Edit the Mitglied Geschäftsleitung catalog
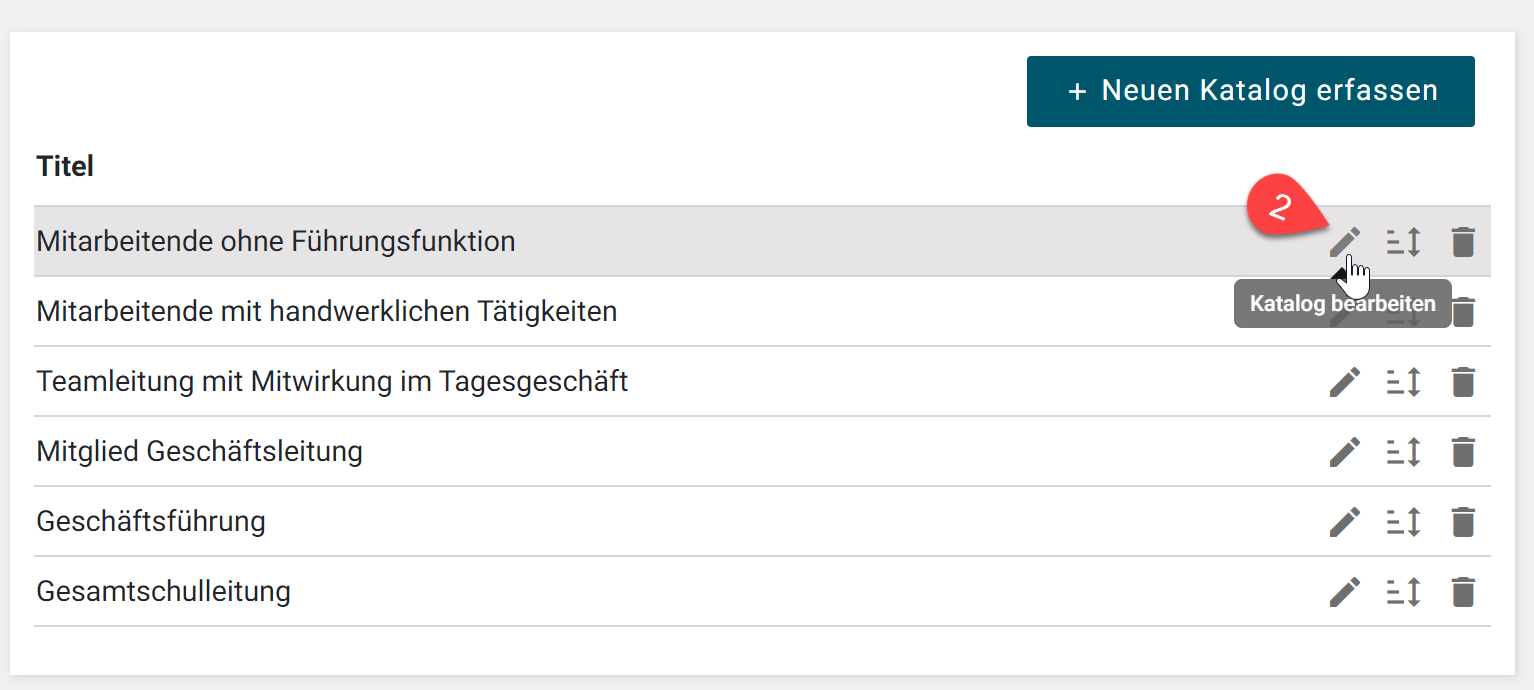Image resolution: width=1534 pixels, height=690 pixels. (x=1344, y=451)
